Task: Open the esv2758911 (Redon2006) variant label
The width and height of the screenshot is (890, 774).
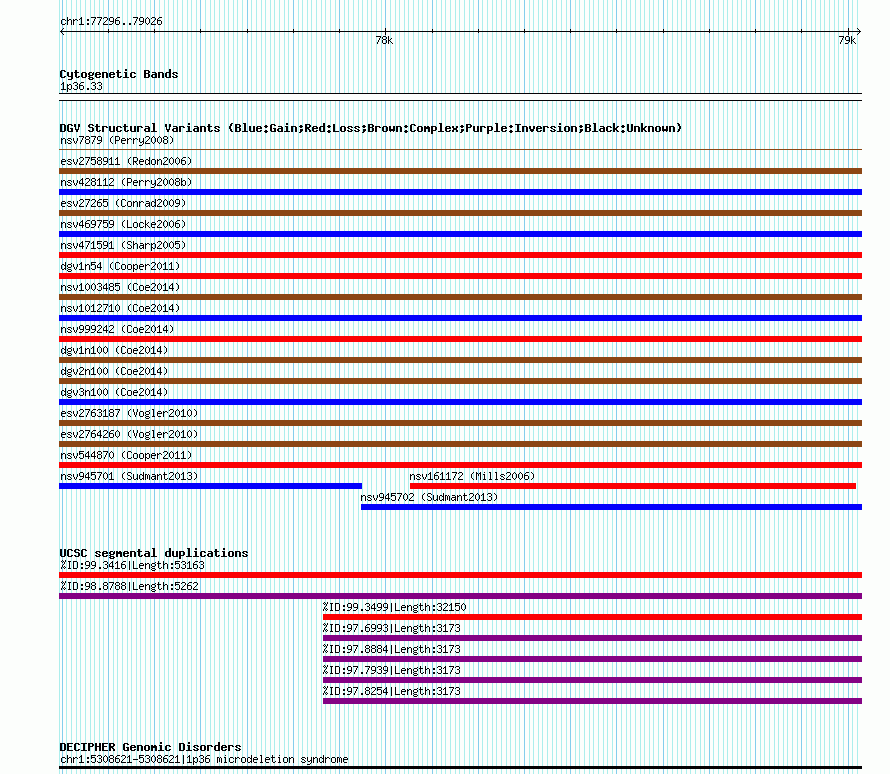Action: click(126, 161)
